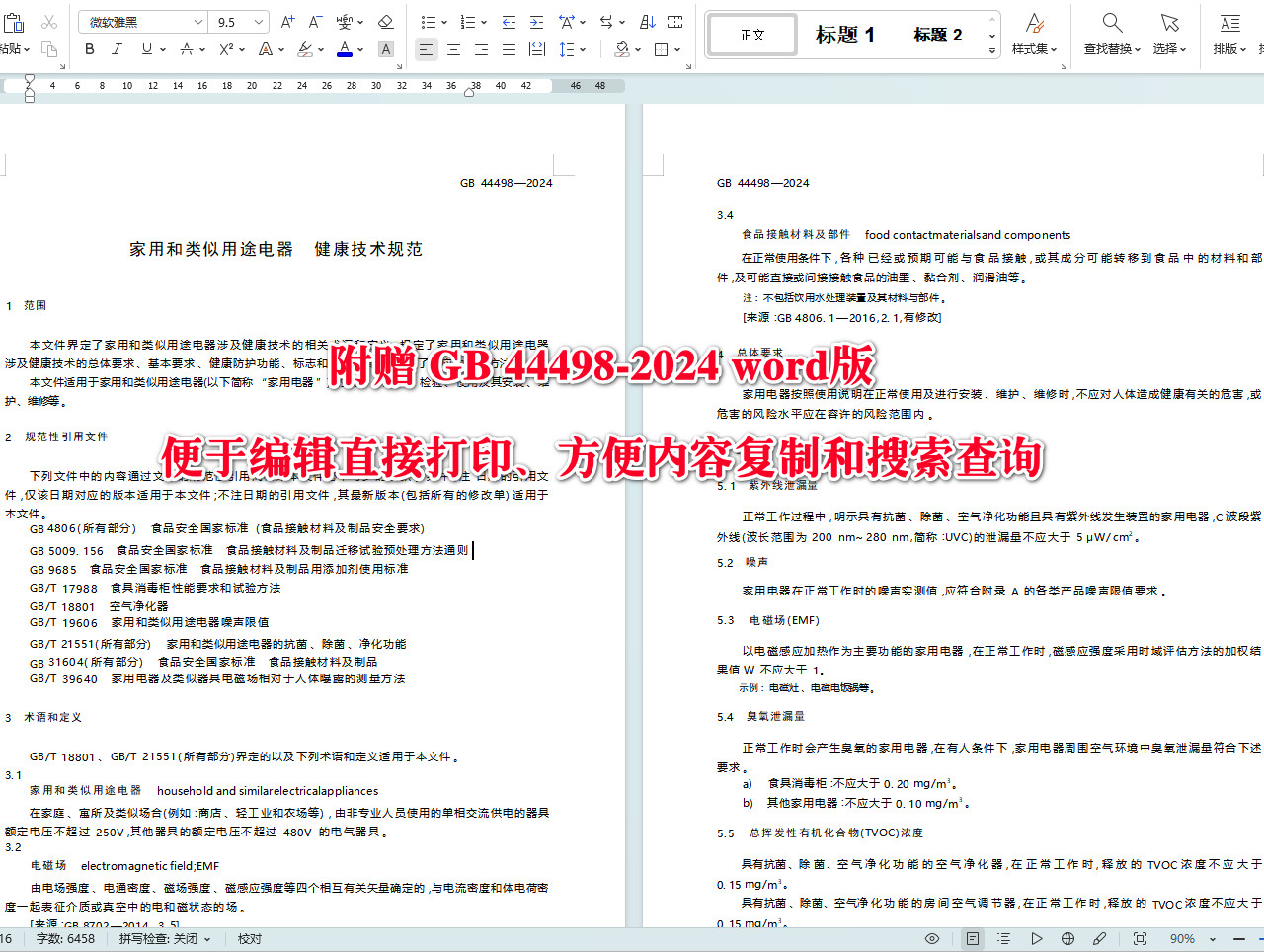Apply a bulleted list

(429, 21)
